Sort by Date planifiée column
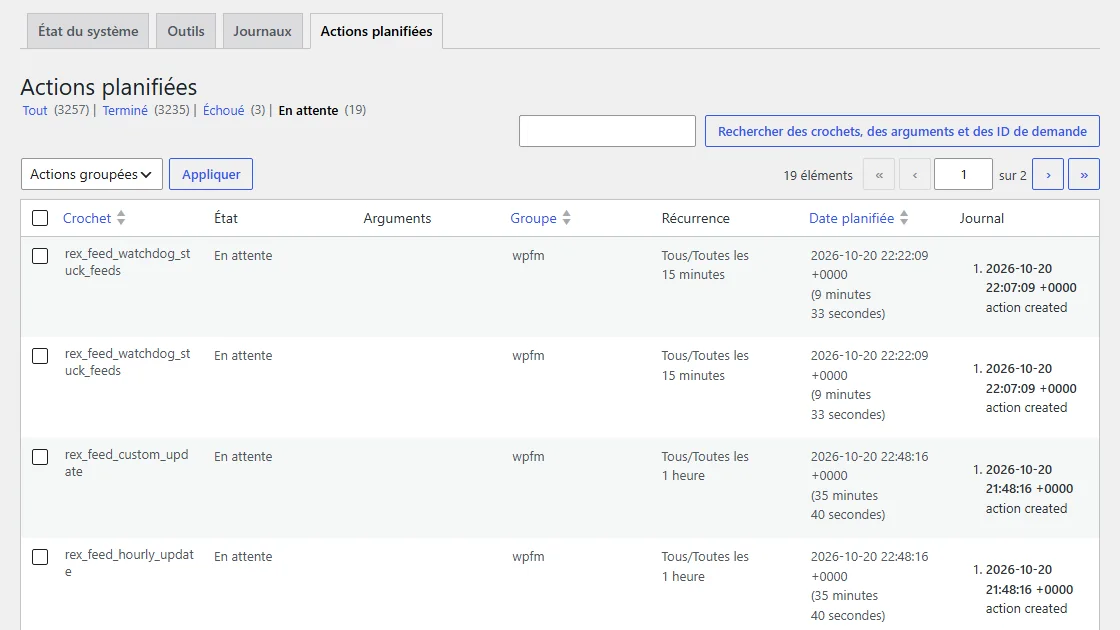Viewport: 1120px width, 630px height. [851, 218]
